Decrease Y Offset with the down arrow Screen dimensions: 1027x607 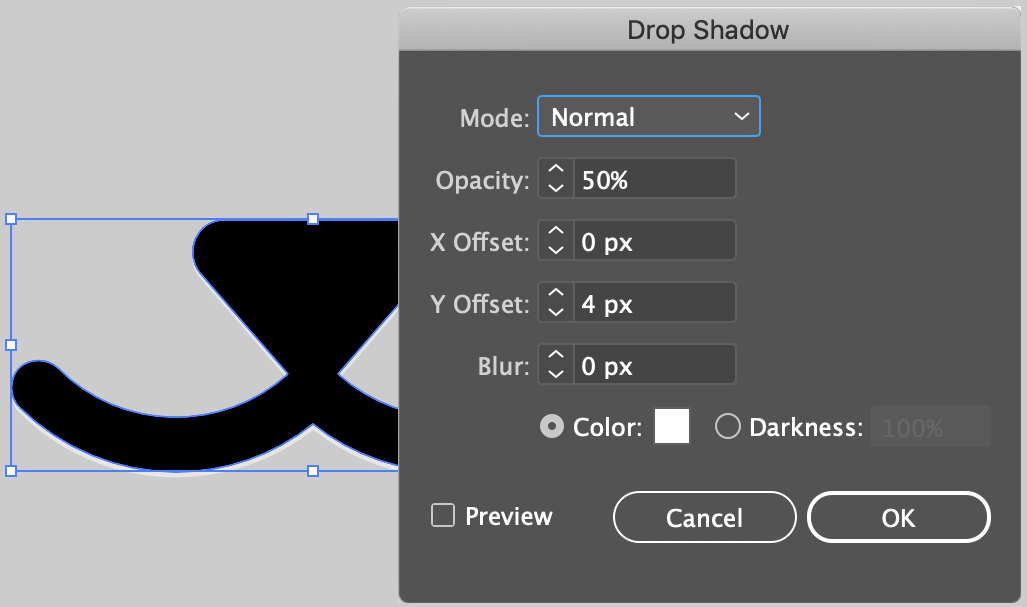tap(557, 312)
